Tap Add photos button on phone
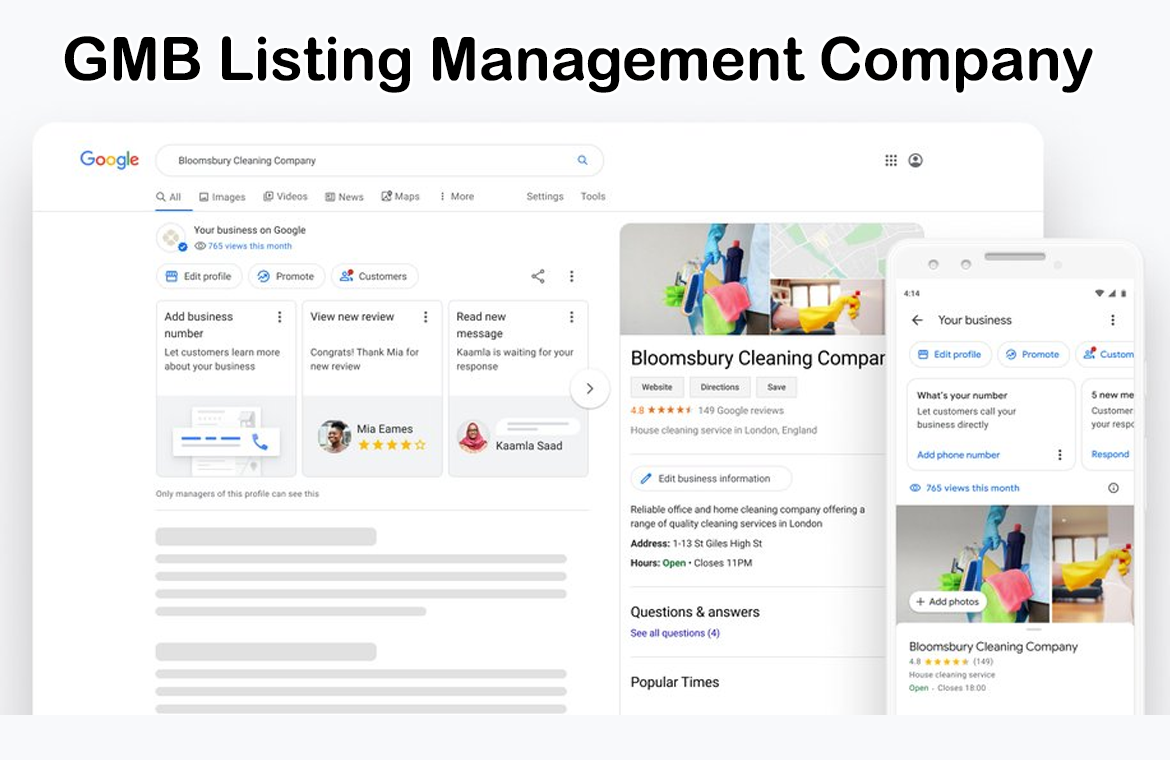Viewport: 1170px width, 760px height. (x=948, y=601)
